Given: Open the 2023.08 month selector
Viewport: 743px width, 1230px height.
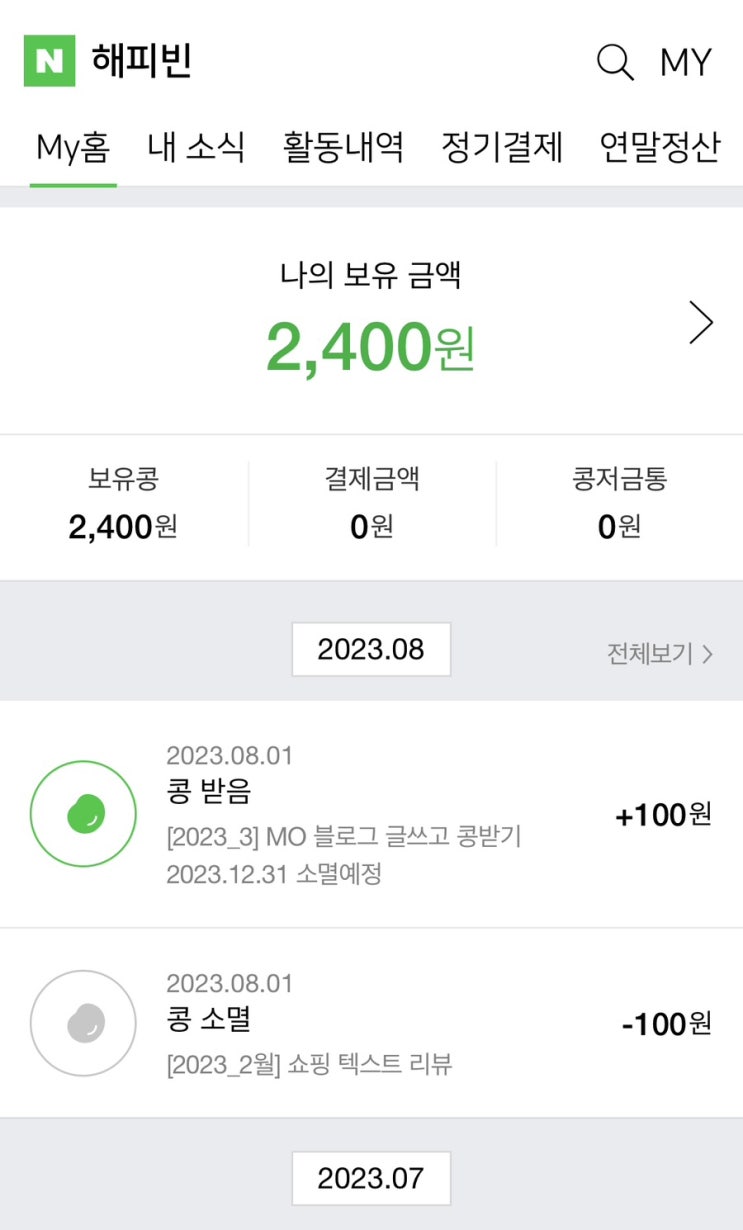Looking at the screenshot, I should 371,649.
